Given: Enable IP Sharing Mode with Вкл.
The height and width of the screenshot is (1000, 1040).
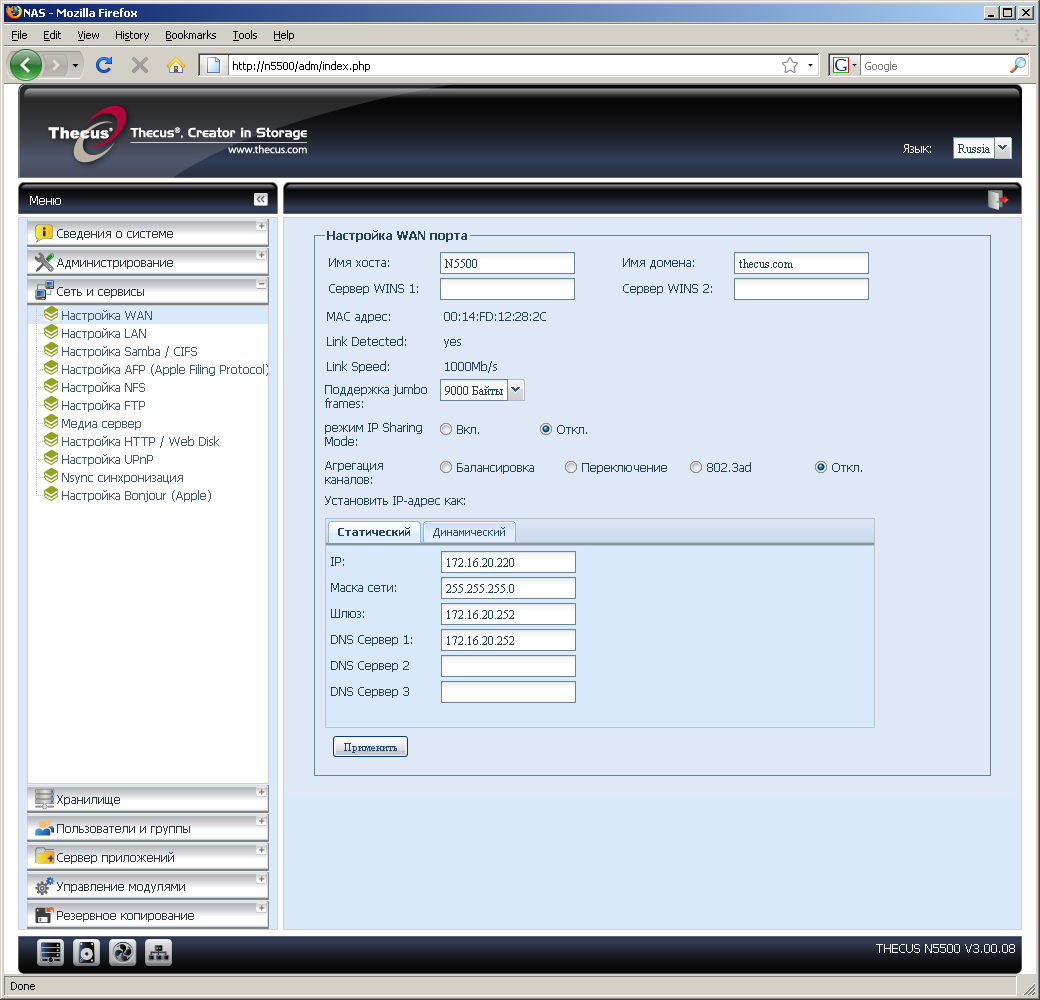Looking at the screenshot, I should [x=446, y=430].
